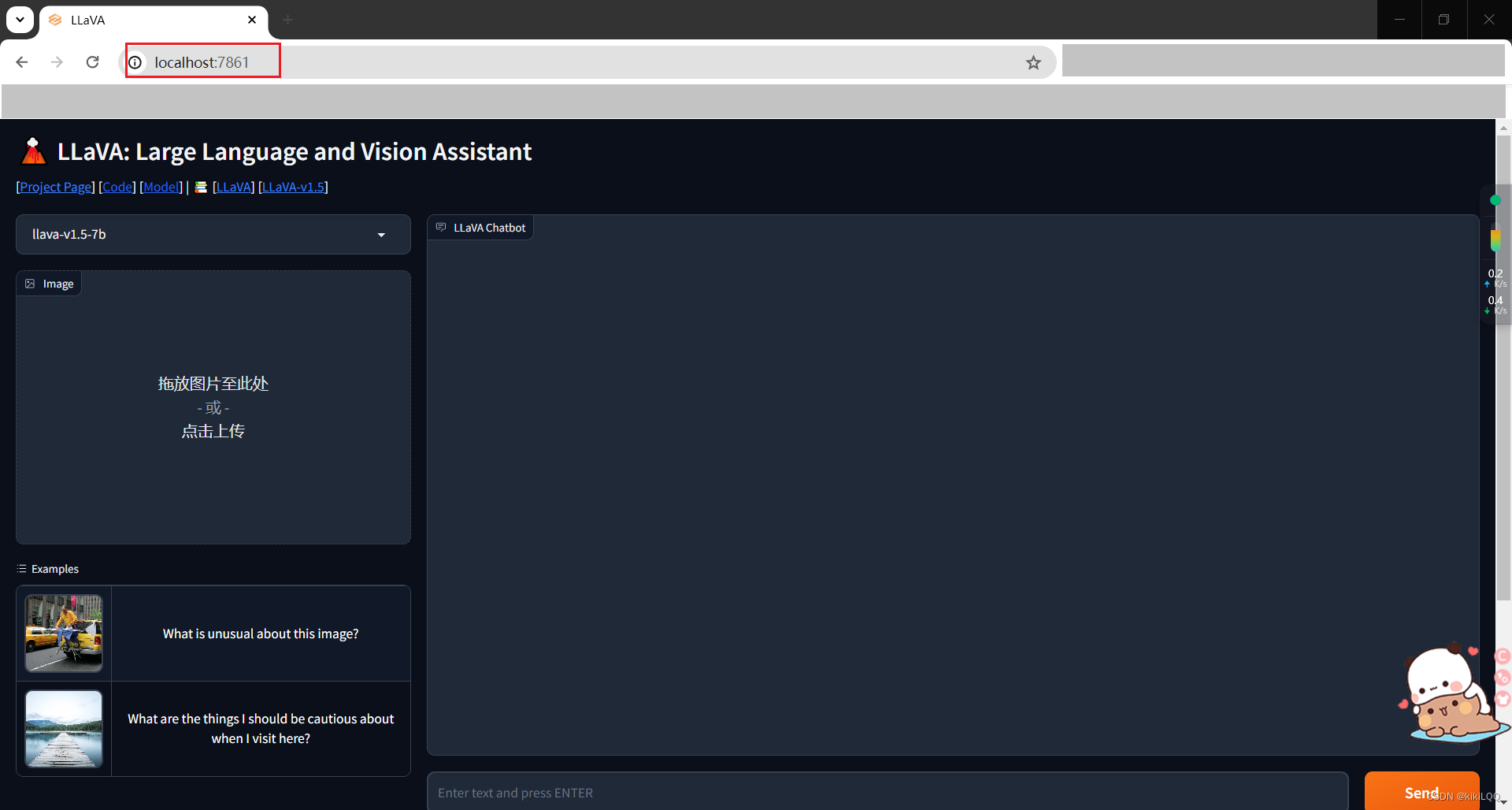Switch to the LLaVA Chatbot tab
Viewport: 1512px width, 810px height.
488,228
